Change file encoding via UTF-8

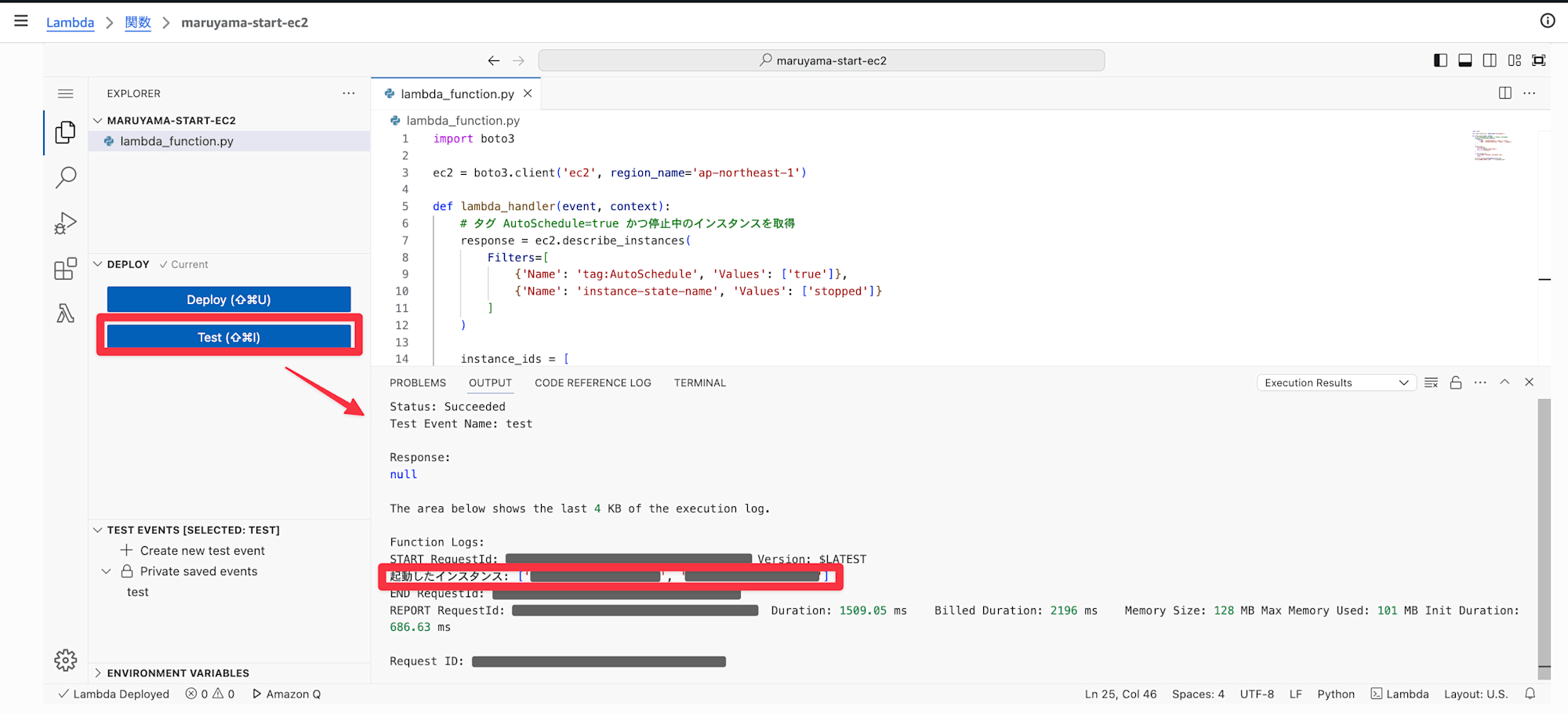pos(1257,694)
